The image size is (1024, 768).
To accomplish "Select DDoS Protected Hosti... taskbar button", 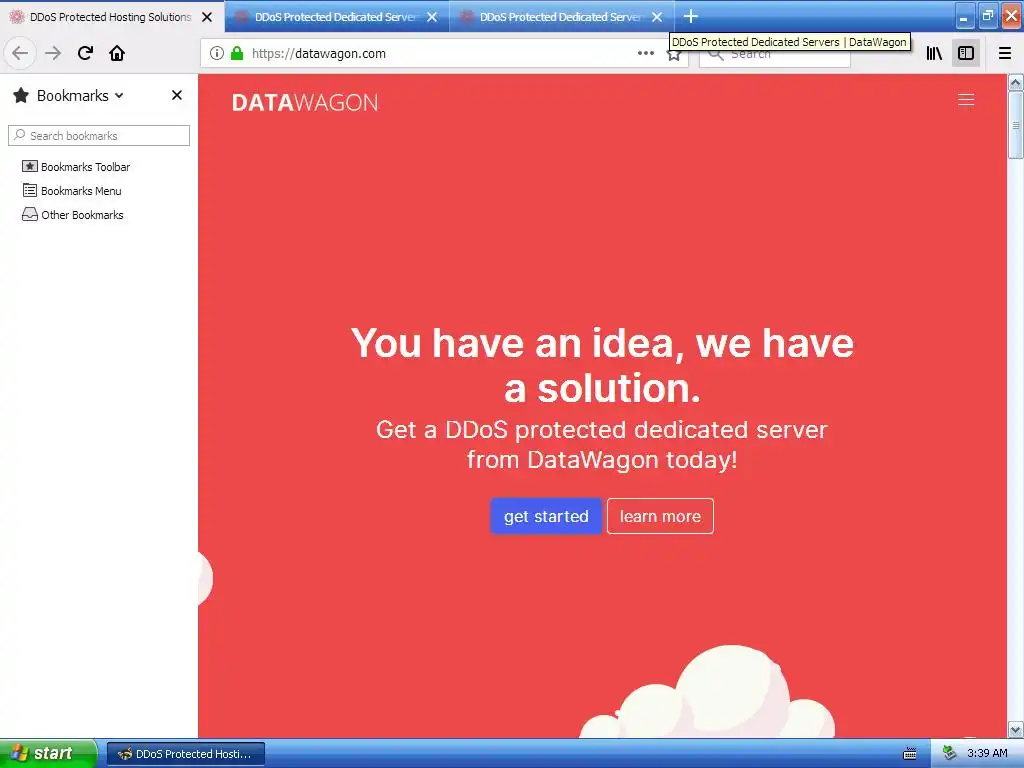I will point(186,754).
